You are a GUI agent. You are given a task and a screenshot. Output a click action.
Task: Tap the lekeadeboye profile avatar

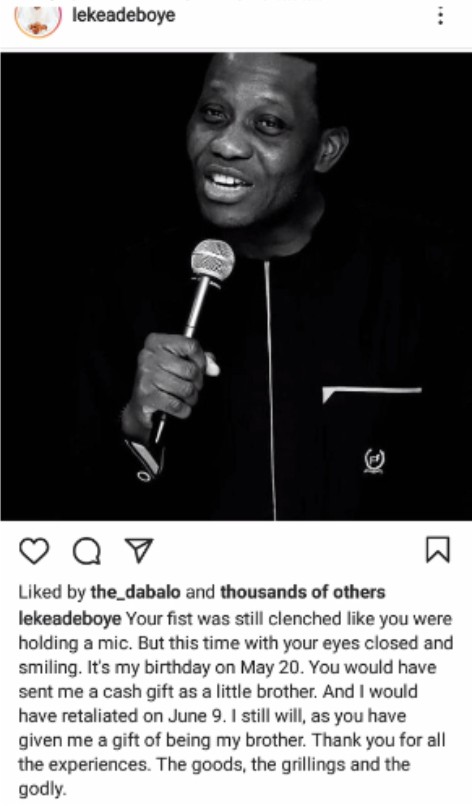[x=38, y=18]
